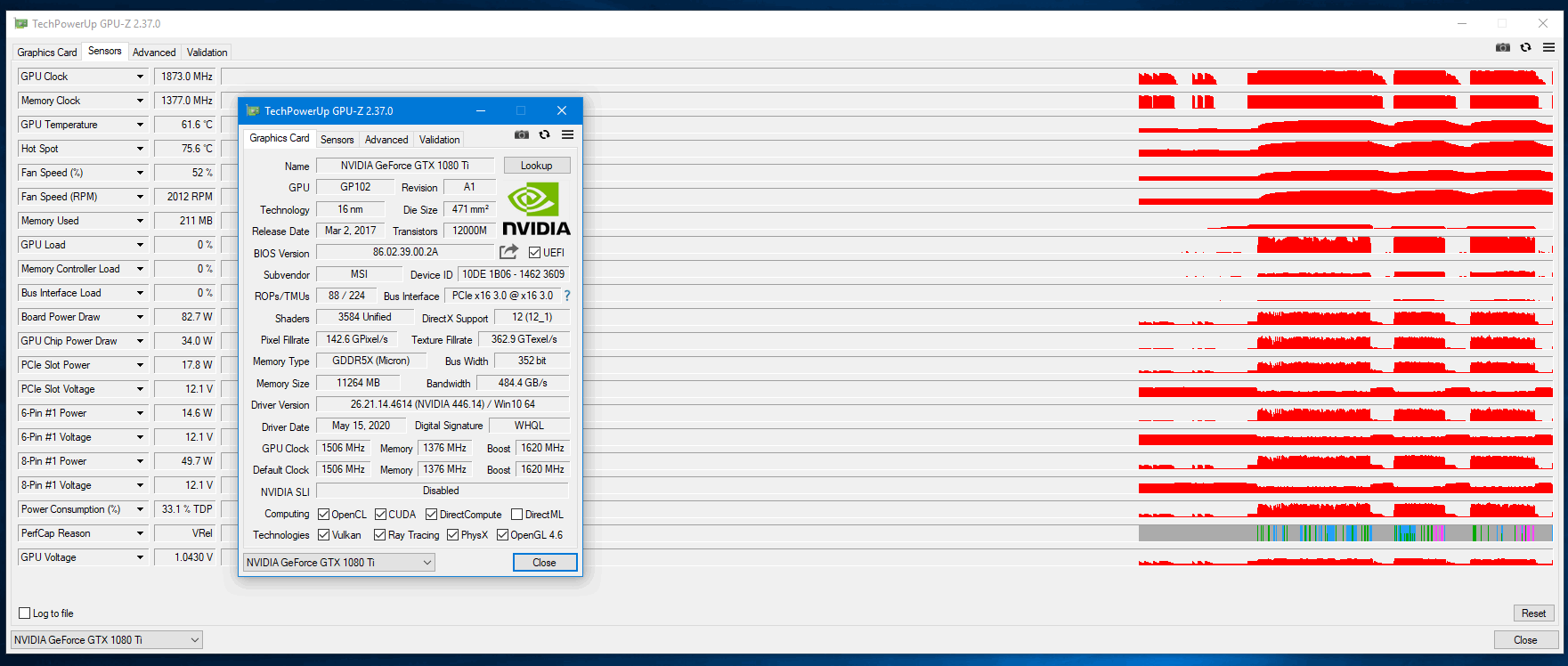Click the BIOS export share icon
This screenshot has width=1568, height=666.
point(508,252)
